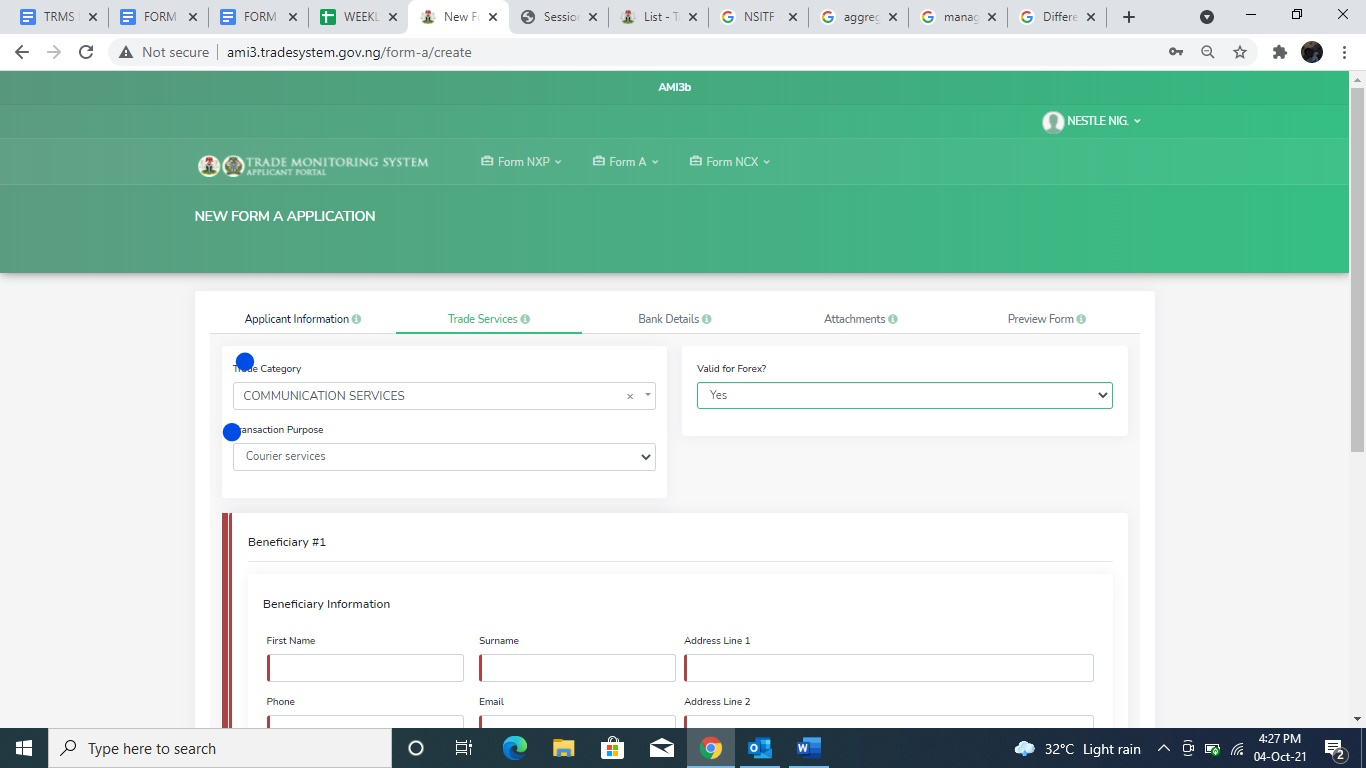Switch to the Bank Details tab

click(675, 319)
